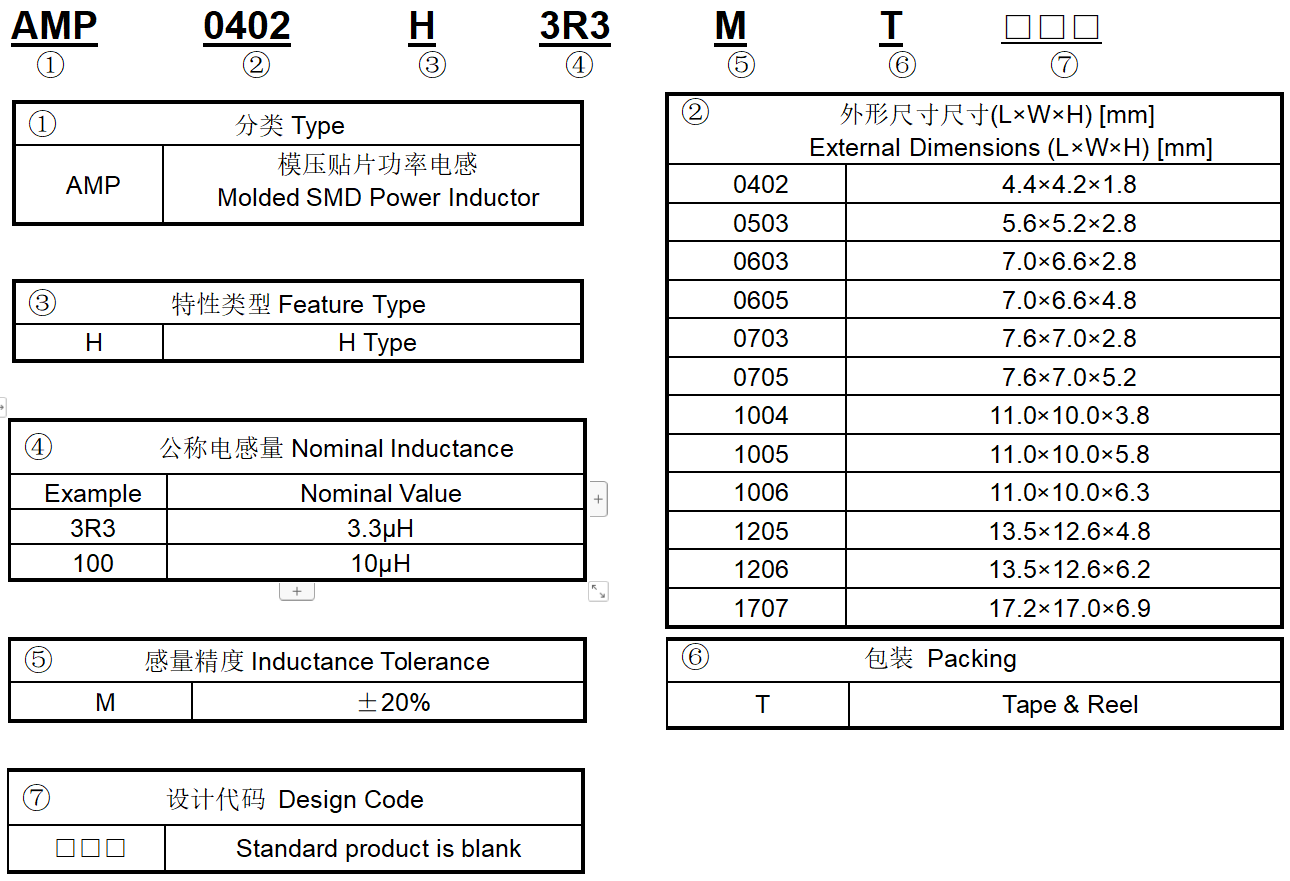Click the '±20%' tolerance cell
This screenshot has height=881, width=1290.
(388, 703)
